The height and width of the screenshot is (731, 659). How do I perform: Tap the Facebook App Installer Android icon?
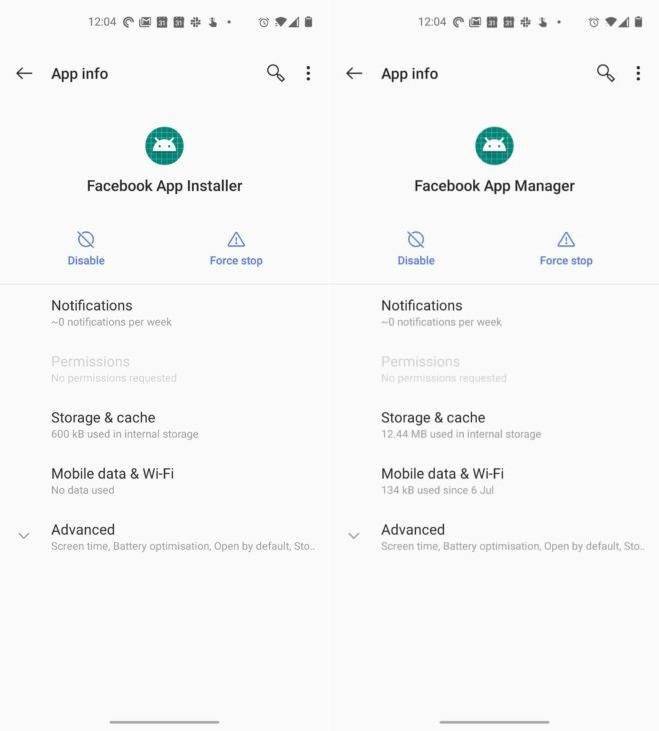[165, 146]
